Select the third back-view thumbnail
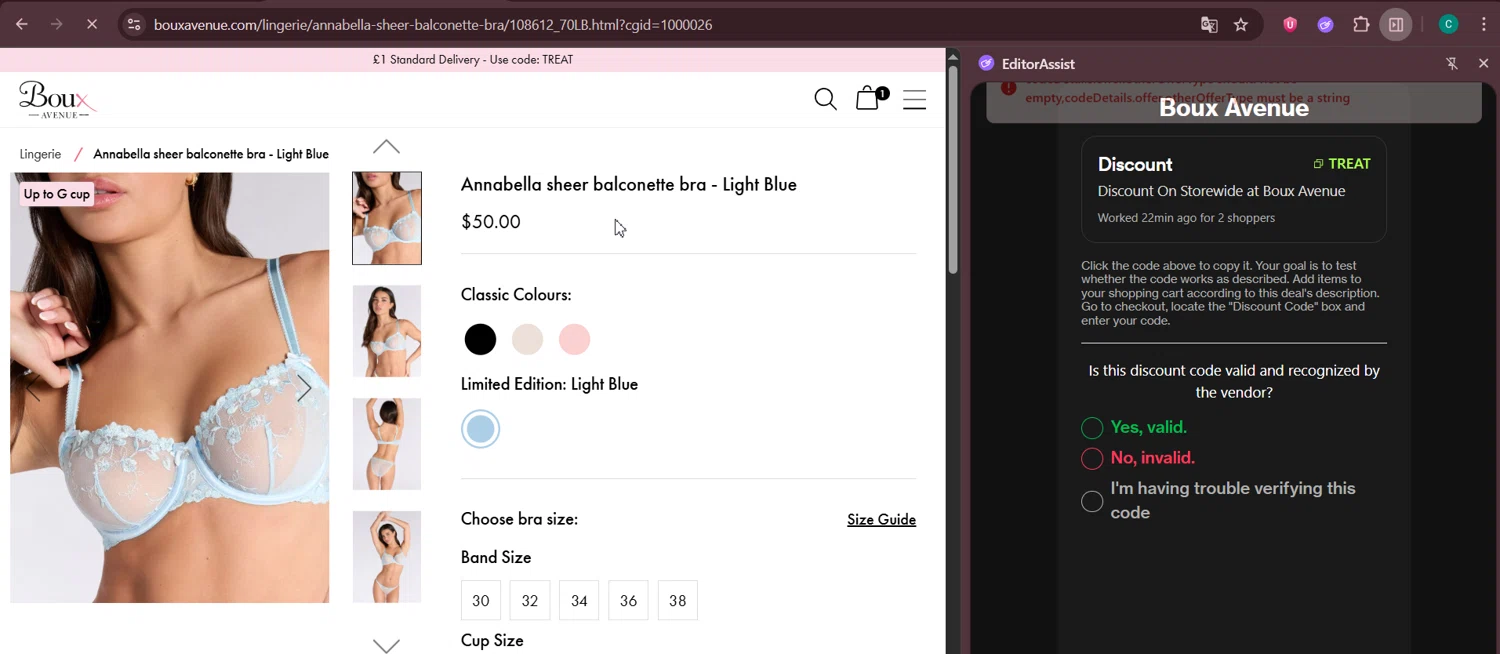 click(x=387, y=444)
